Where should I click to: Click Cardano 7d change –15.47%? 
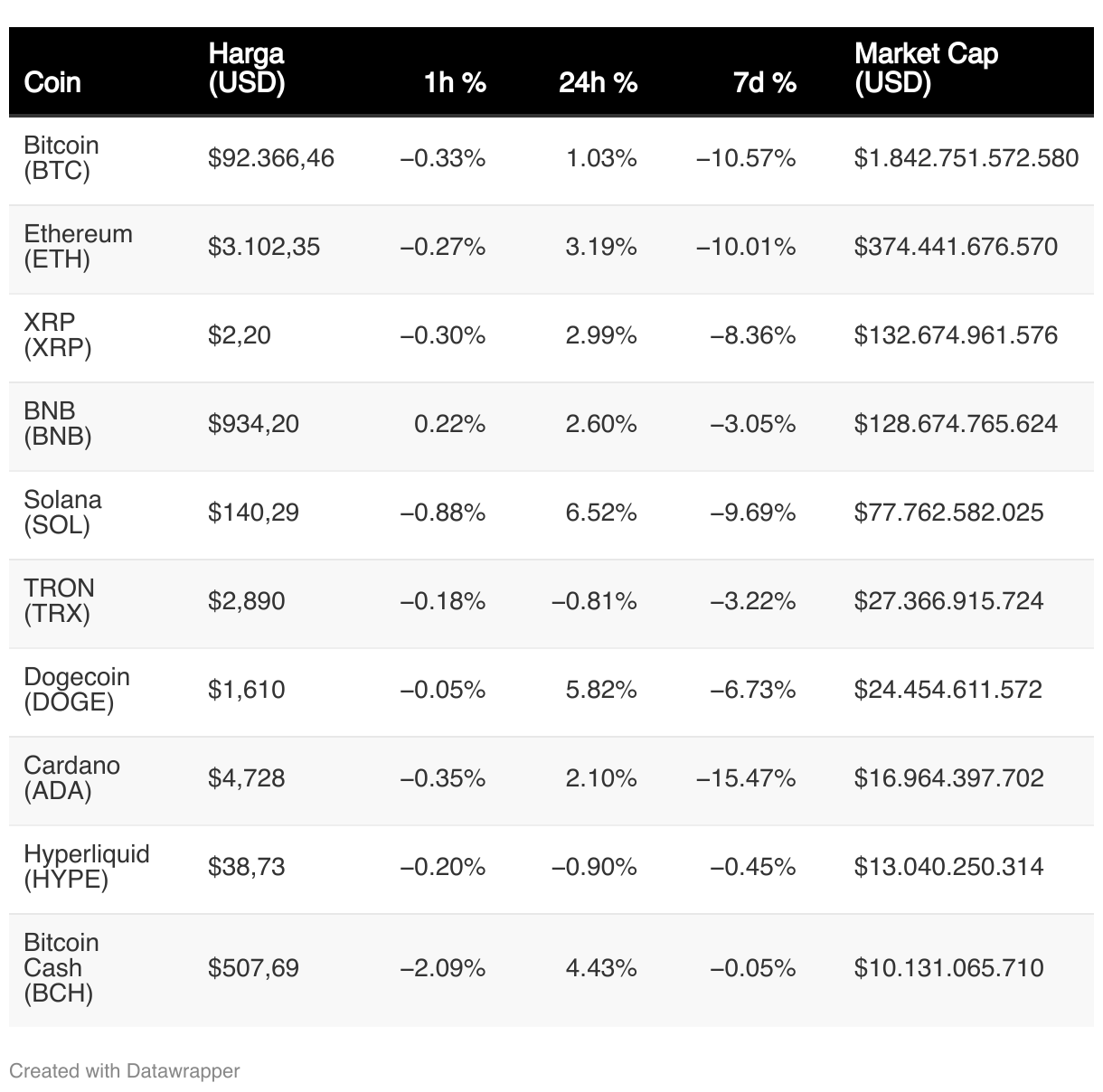coord(746,778)
